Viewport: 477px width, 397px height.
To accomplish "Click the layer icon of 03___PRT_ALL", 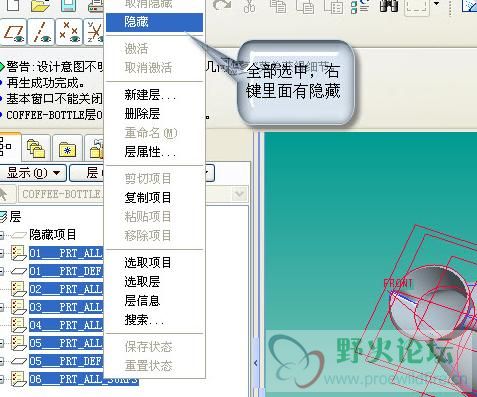I will [x=19, y=307].
